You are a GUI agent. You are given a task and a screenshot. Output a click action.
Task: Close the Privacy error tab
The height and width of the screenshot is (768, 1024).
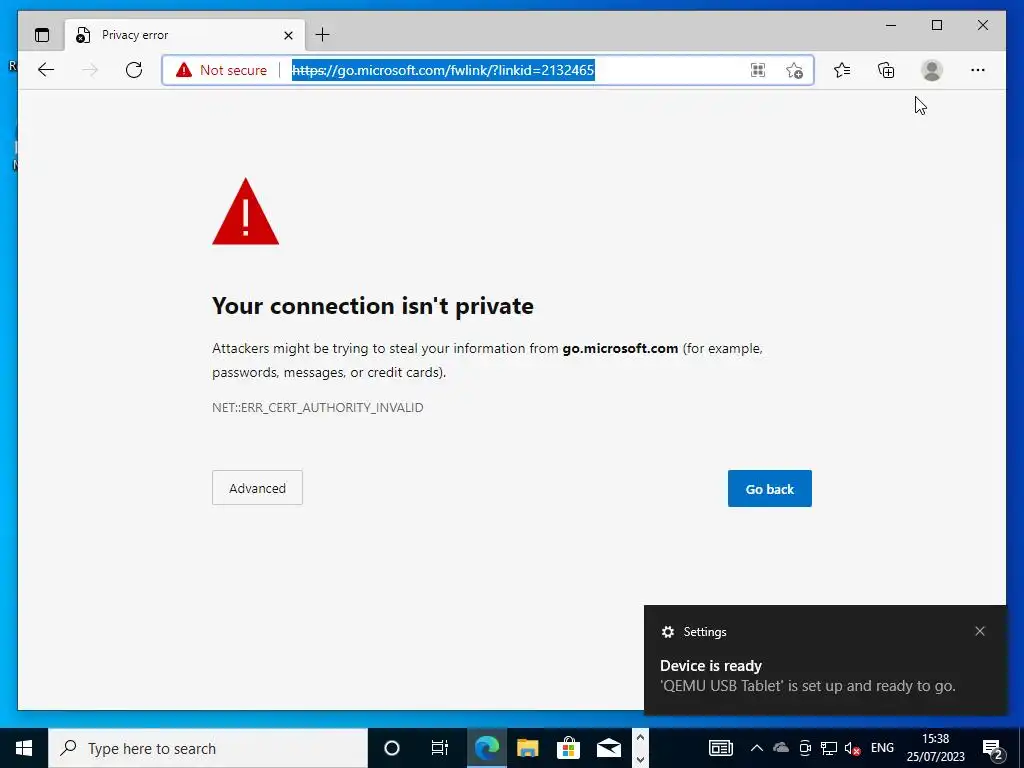point(288,35)
